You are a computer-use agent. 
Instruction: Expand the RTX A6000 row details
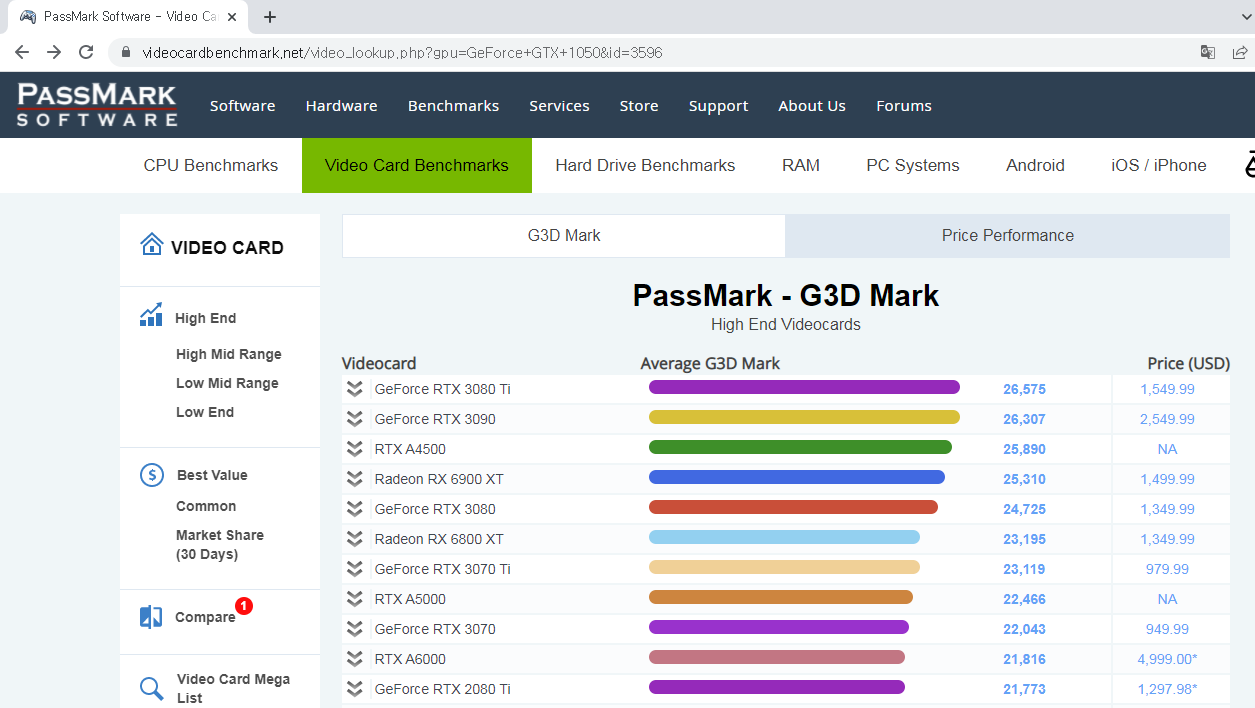(x=354, y=659)
